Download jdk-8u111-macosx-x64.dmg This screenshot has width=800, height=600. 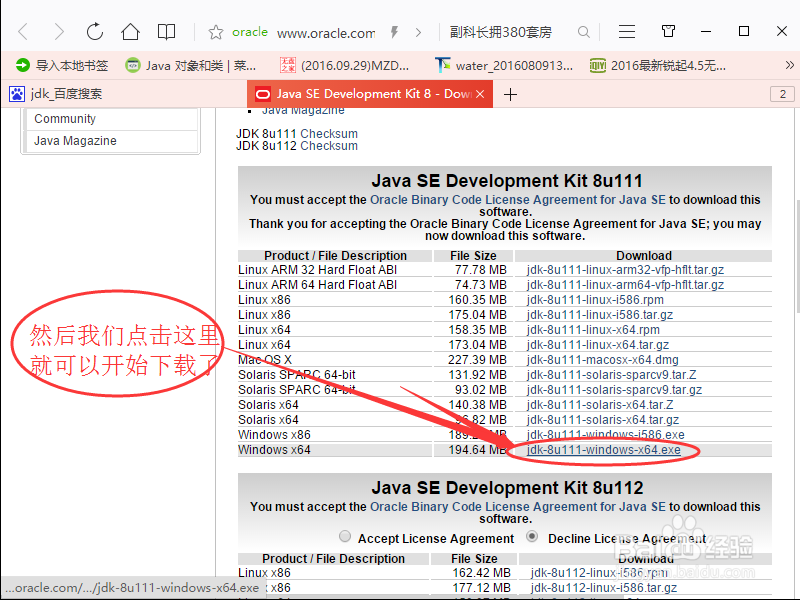603,360
